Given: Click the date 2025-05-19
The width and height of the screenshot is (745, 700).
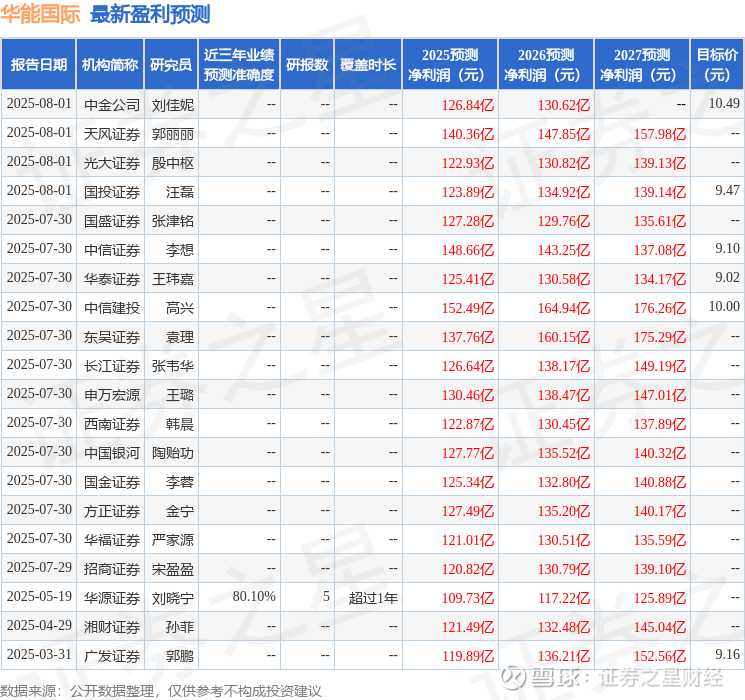Looking at the screenshot, I should point(39,596).
